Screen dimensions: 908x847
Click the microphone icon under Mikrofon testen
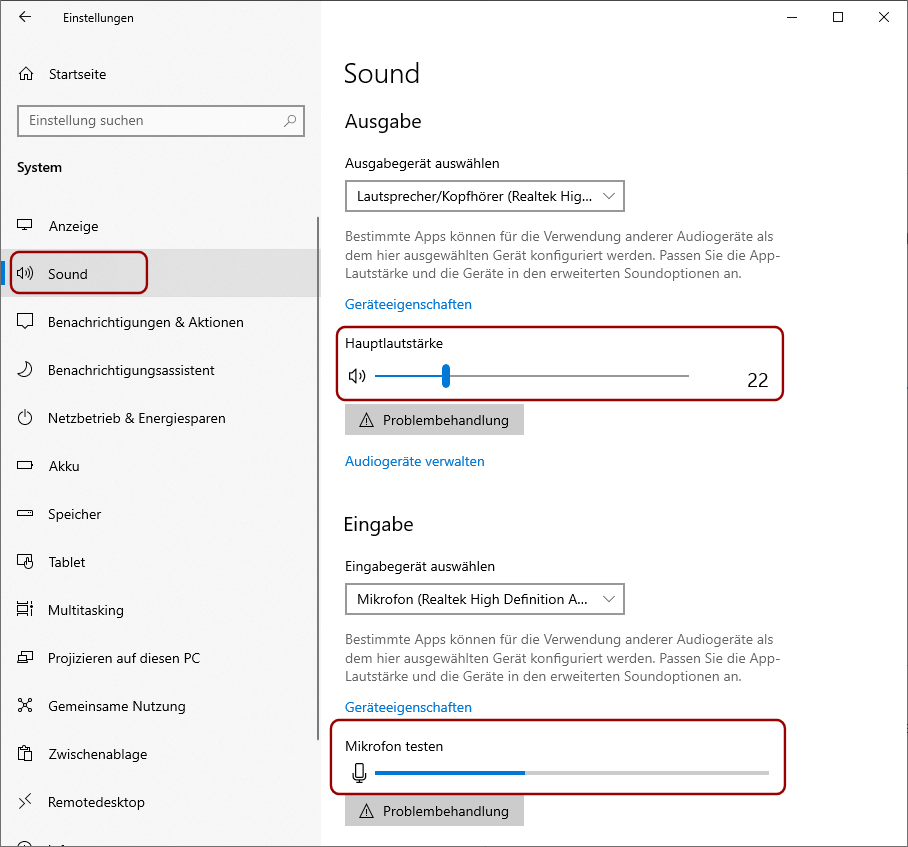click(360, 773)
